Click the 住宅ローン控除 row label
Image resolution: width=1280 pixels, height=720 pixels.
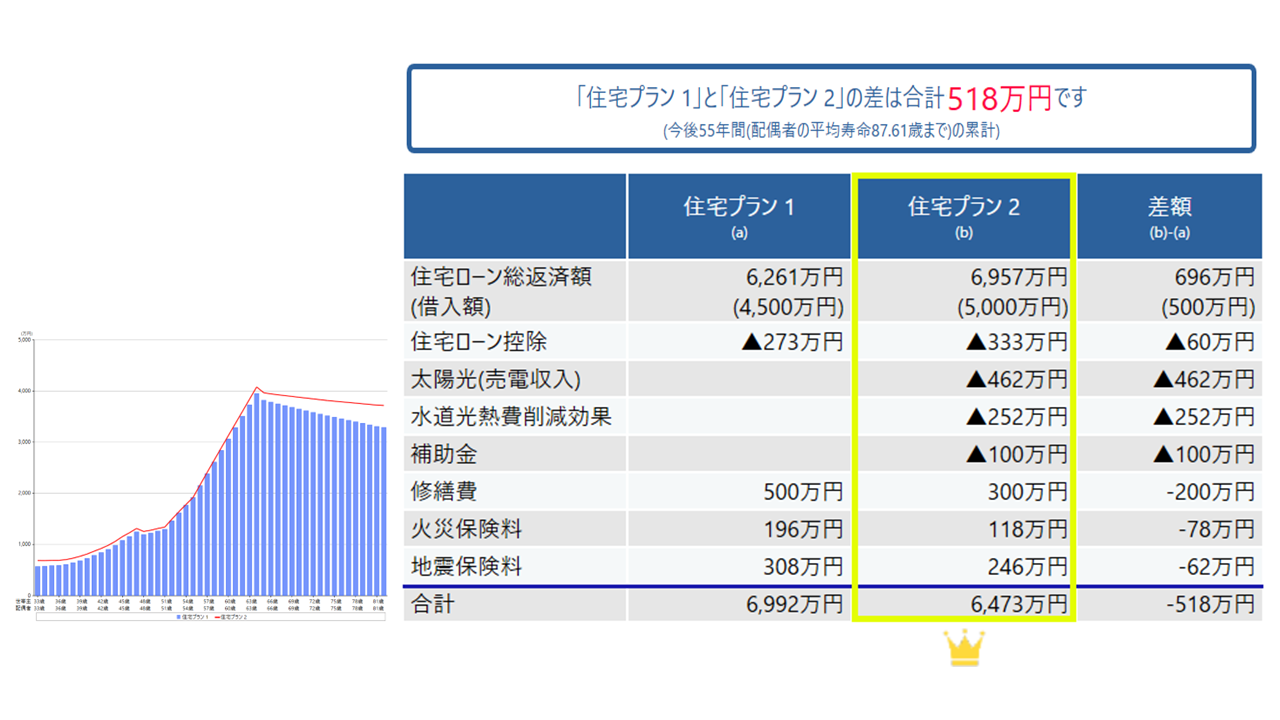[x=479, y=341]
